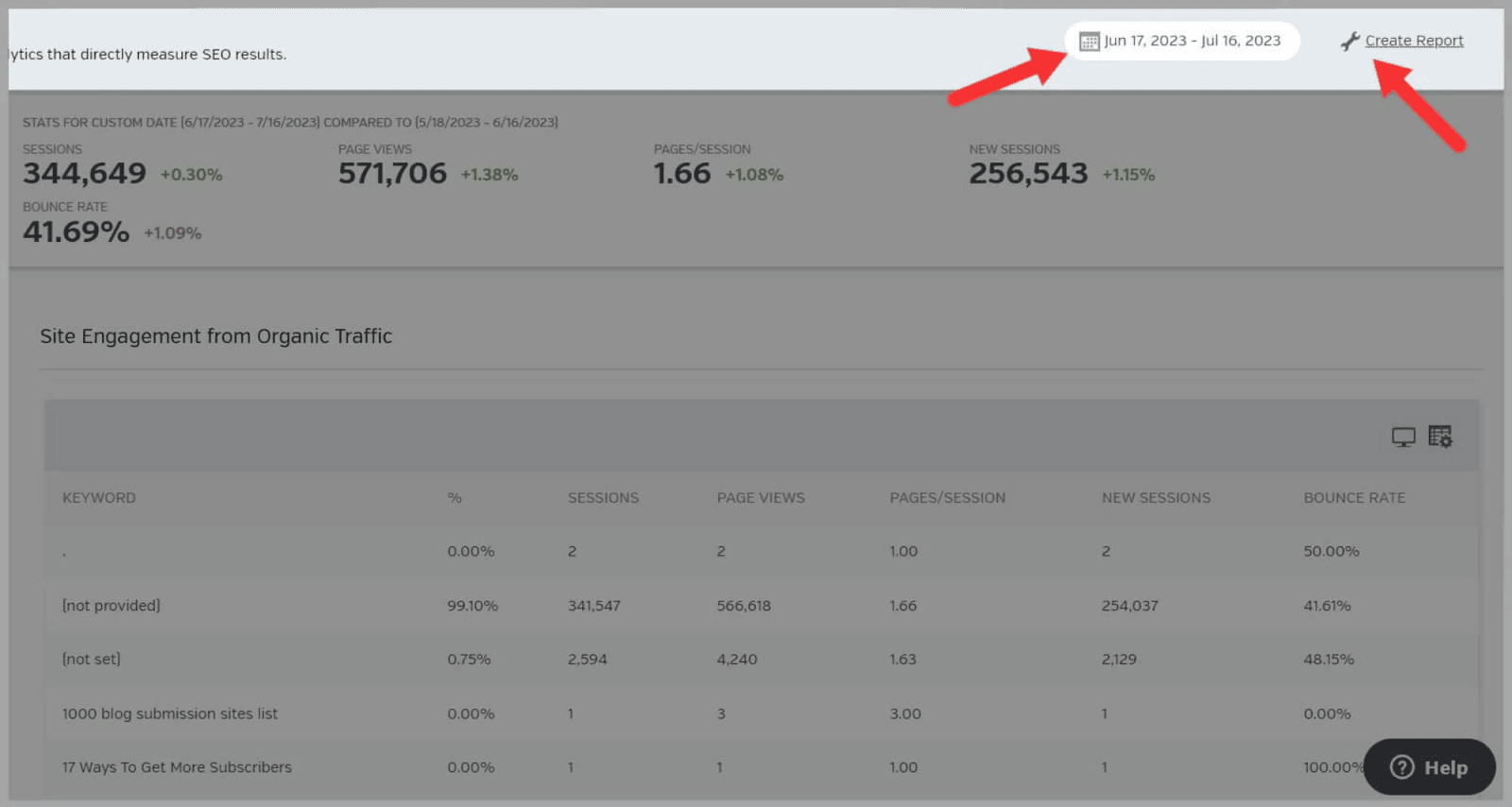Screen dimensions: 1512x807
Task: Click the calendar icon in date picker
Action: (x=1089, y=42)
